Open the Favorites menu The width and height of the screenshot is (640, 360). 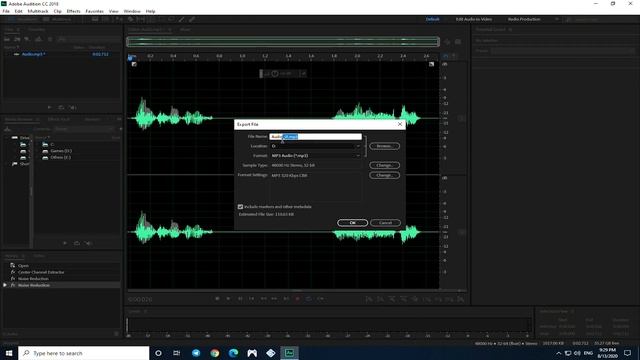94,11
